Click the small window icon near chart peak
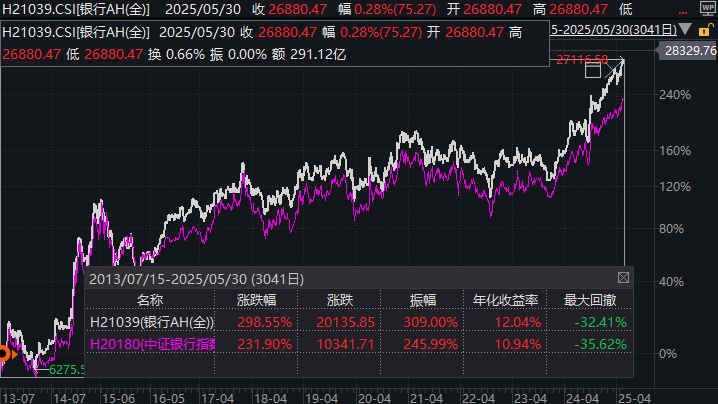Image resolution: width=718 pixels, height=404 pixels. (x=593, y=70)
